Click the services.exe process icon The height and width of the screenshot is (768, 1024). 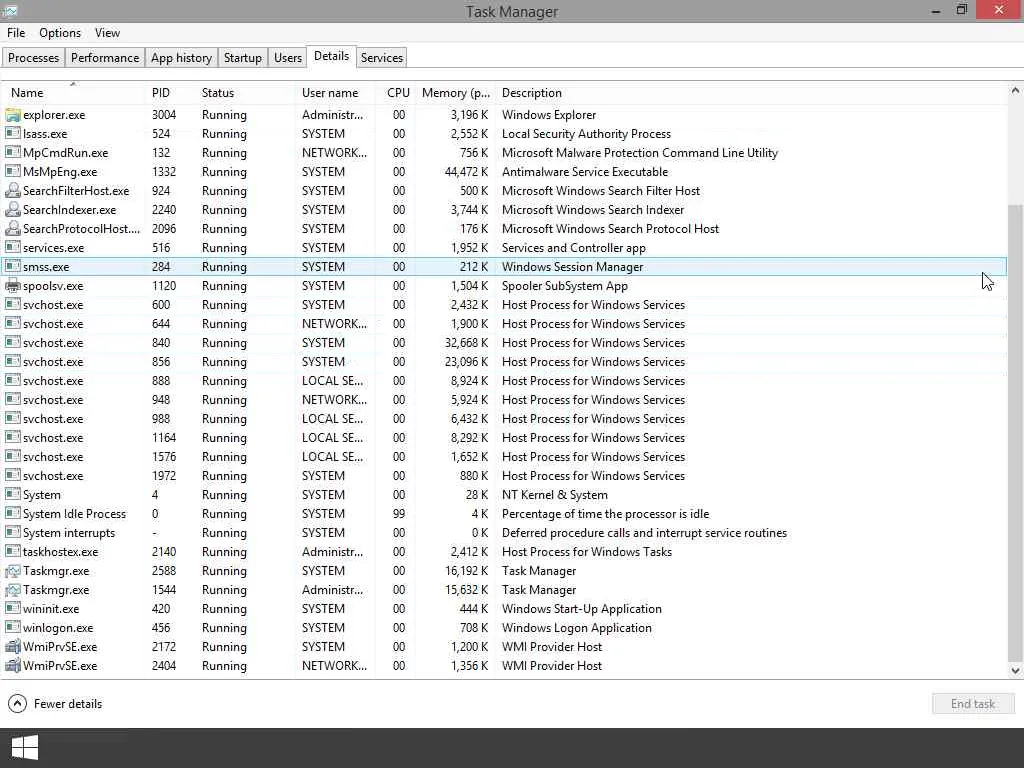click(12, 248)
